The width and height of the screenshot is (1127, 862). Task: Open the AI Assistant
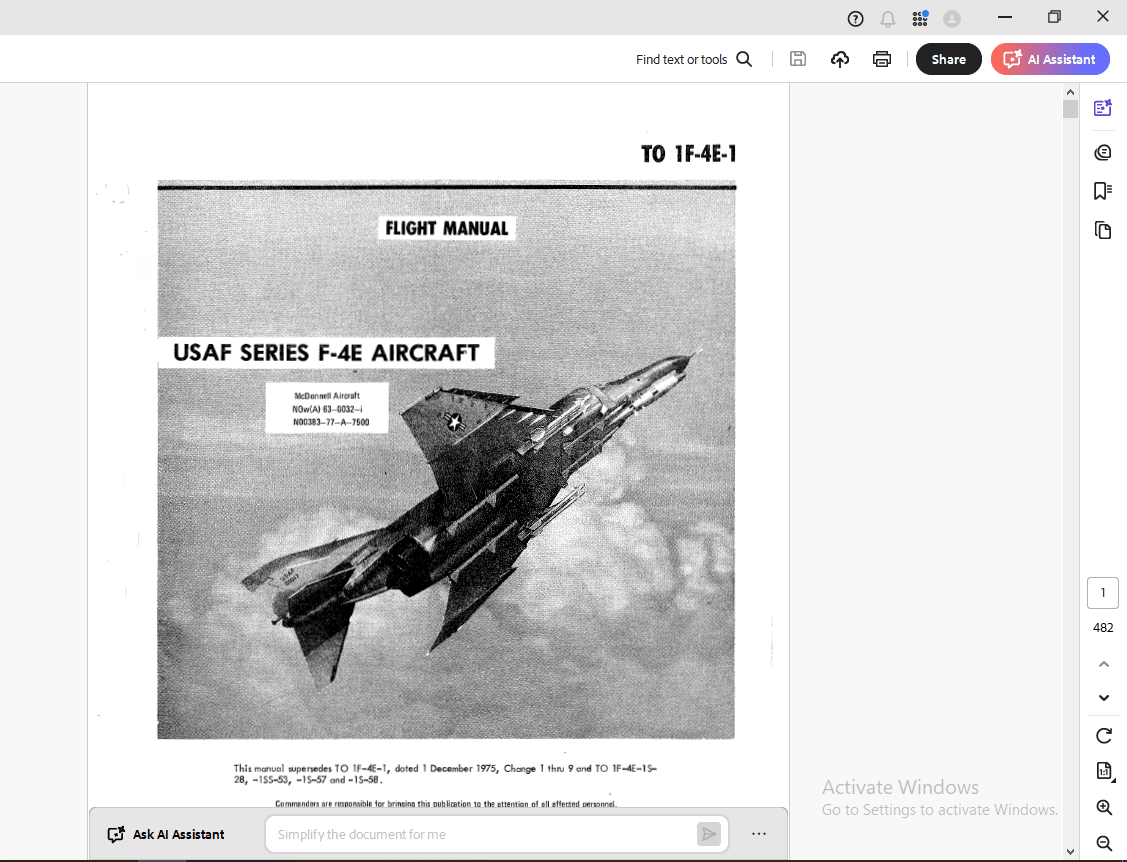click(1050, 58)
